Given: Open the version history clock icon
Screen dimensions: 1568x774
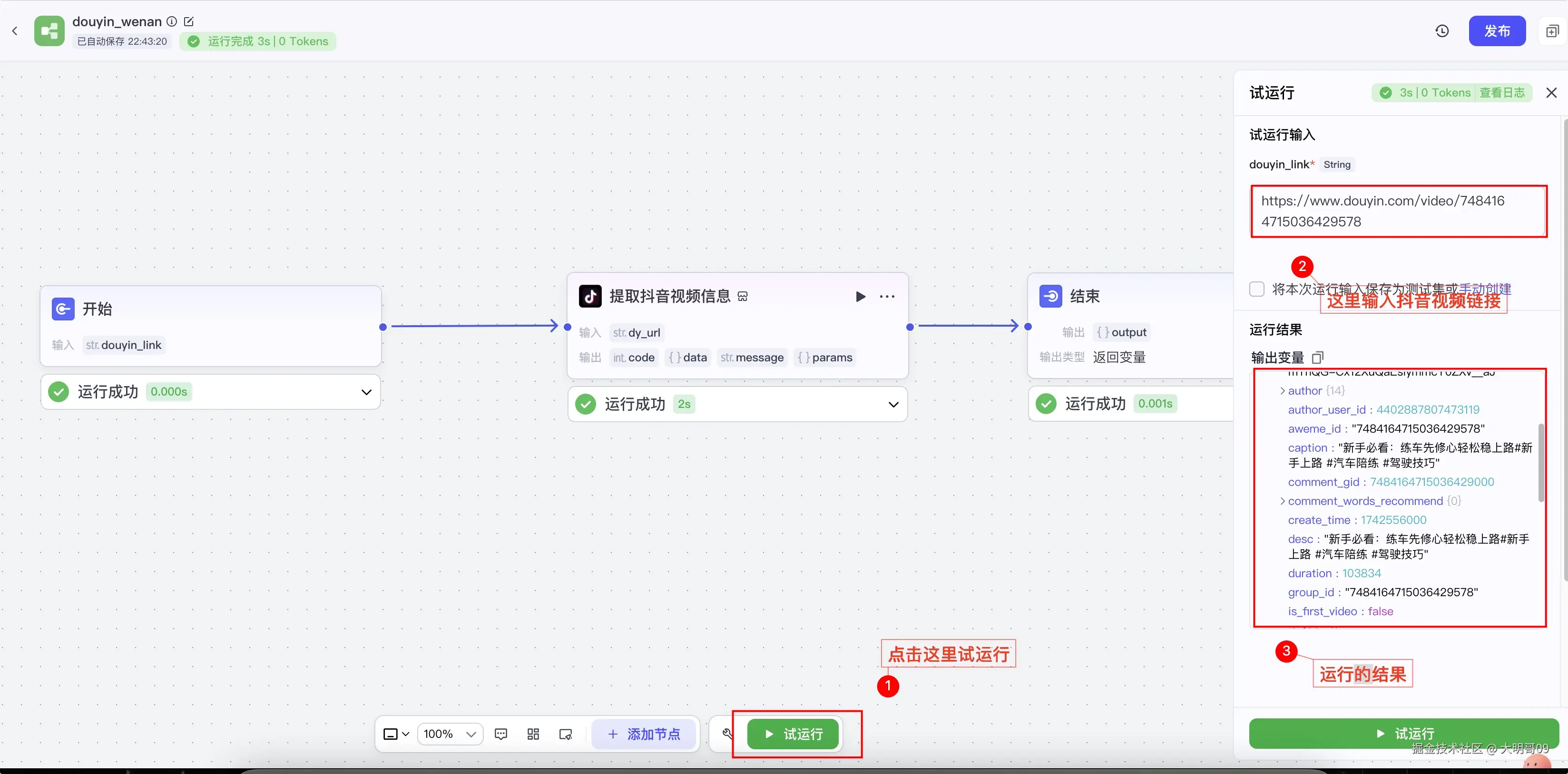Looking at the screenshot, I should click(x=1442, y=31).
